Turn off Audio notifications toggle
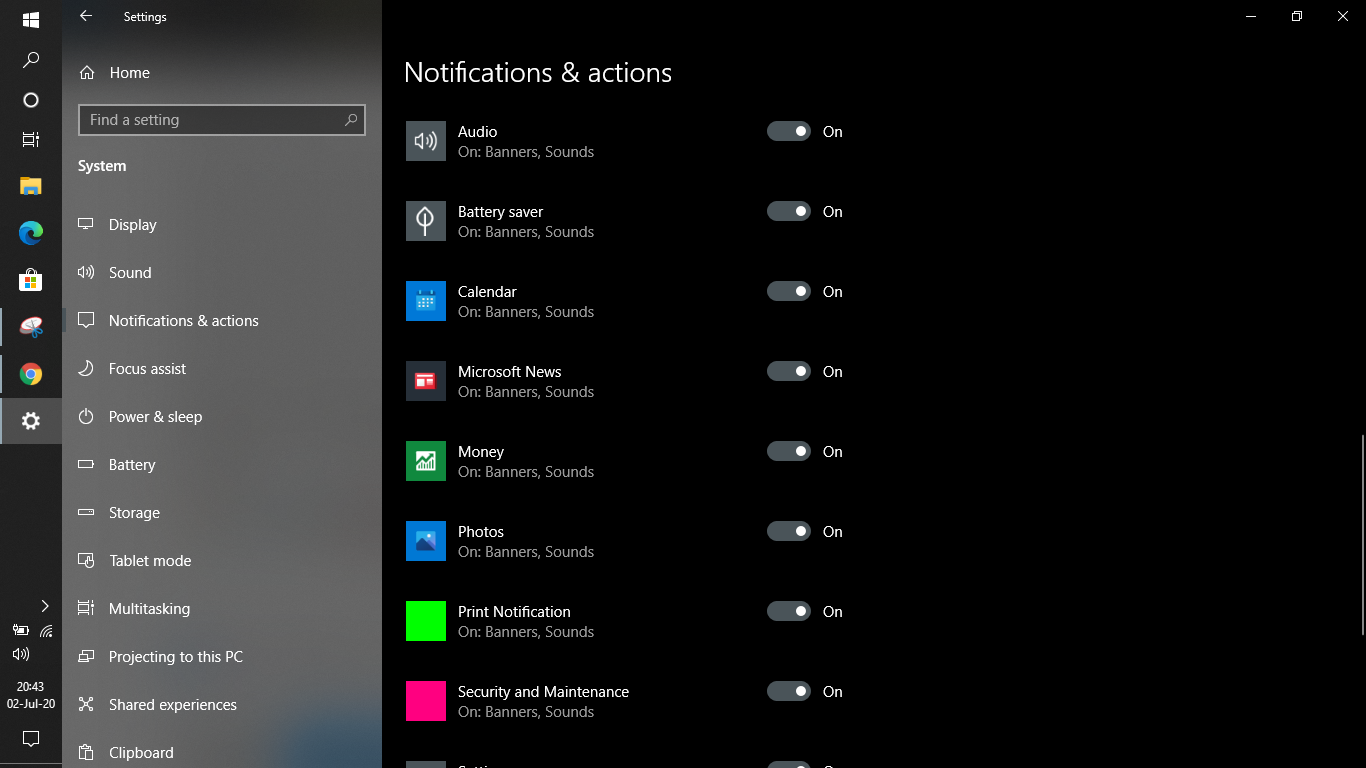 click(x=789, y=131)
